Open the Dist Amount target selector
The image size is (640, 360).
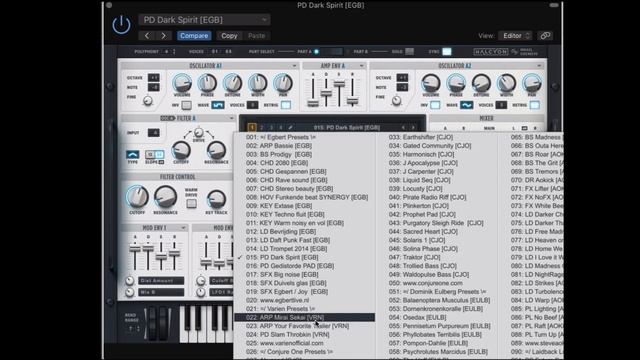(161, 281)
